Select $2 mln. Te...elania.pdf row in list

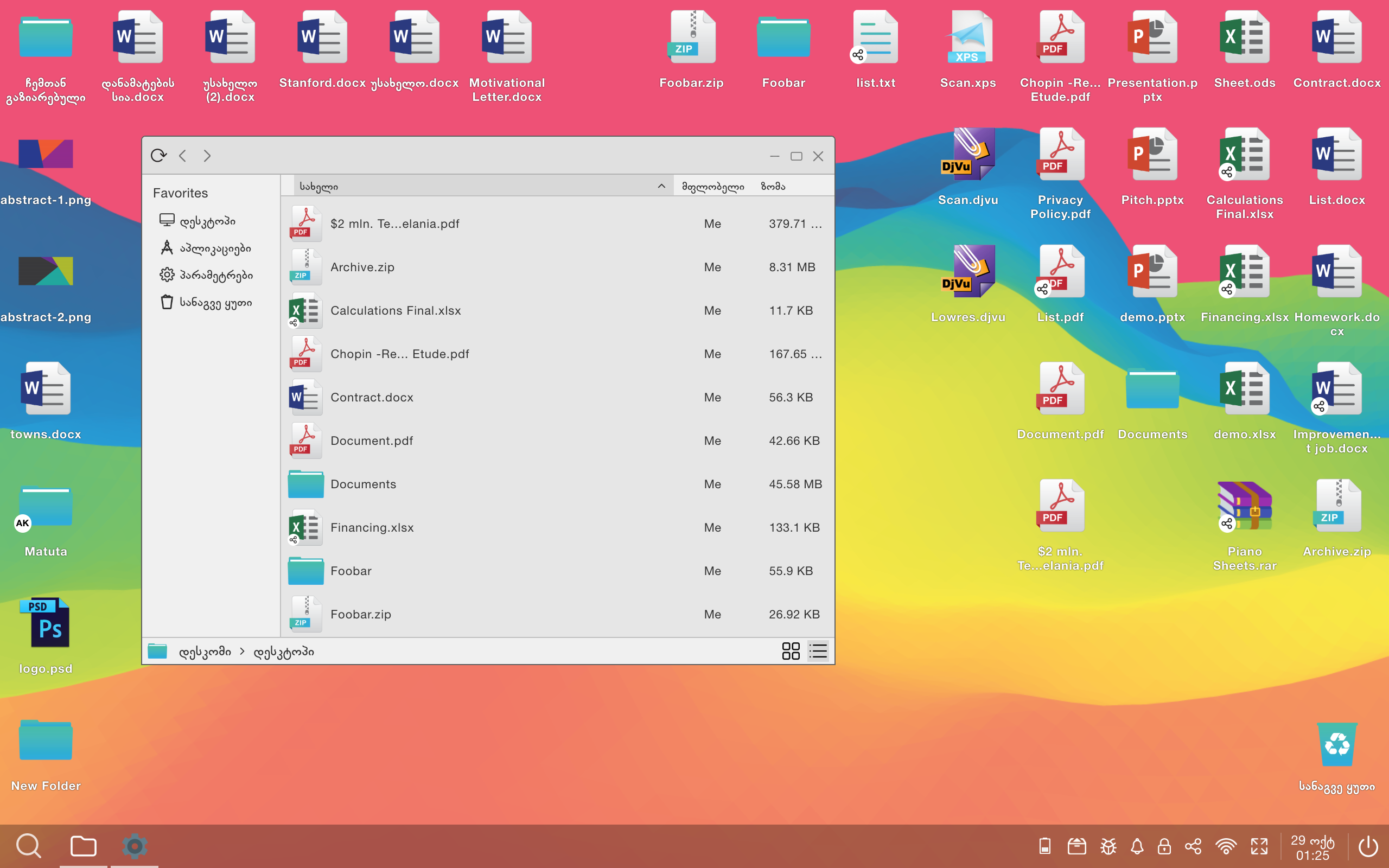(557, 224)
